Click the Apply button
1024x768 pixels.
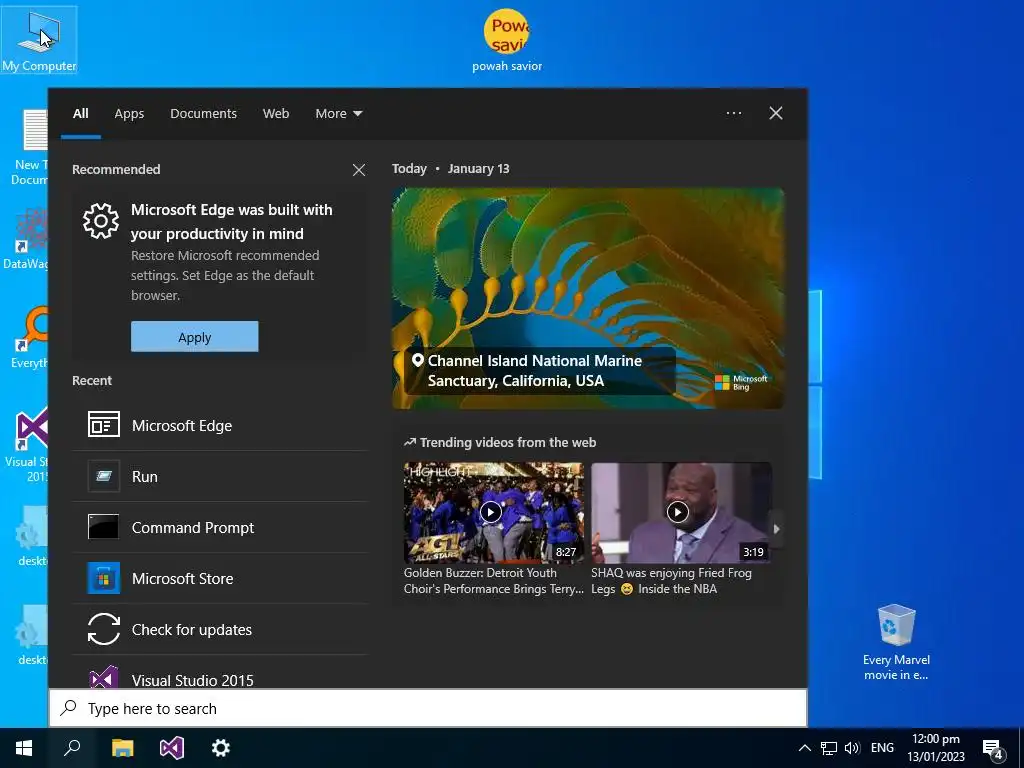tap(195, 337)
